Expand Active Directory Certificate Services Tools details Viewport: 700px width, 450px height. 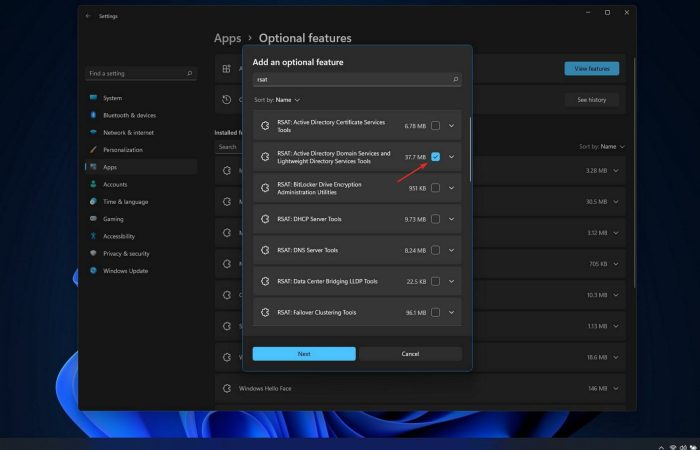(451, 126)
